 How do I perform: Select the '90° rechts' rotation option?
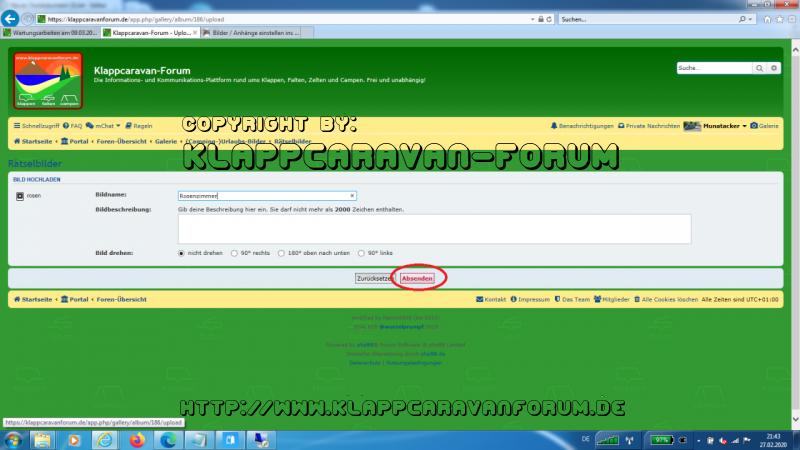point(234,253)
